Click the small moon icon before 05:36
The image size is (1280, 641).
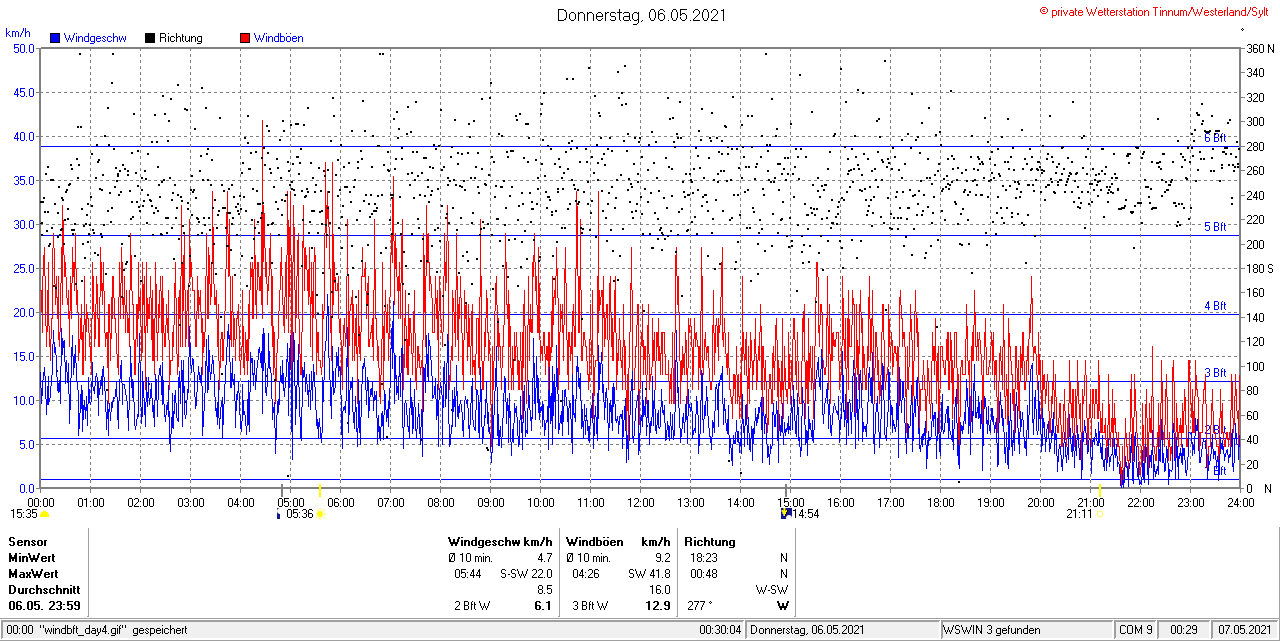pyautogui.click(x=278, y=514)
